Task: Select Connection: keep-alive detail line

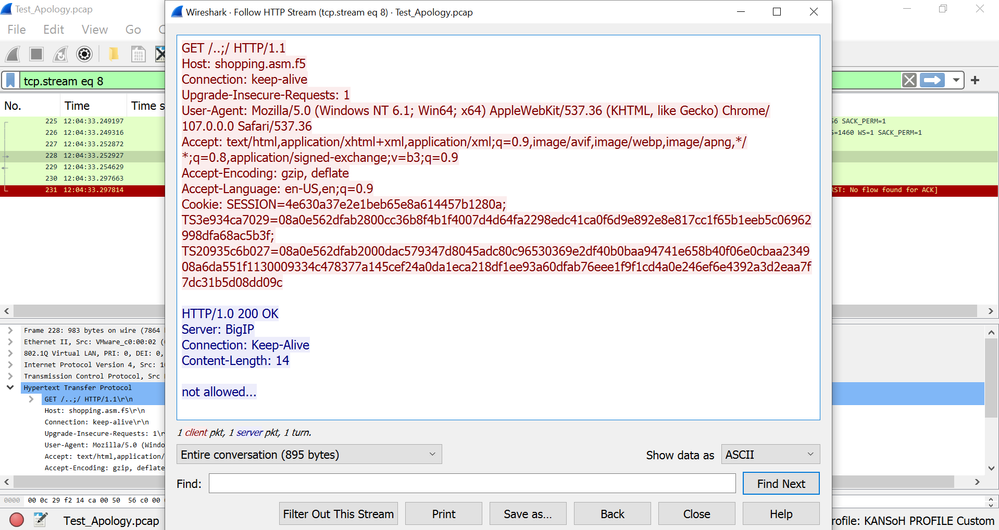Action: tap(97, 422)
